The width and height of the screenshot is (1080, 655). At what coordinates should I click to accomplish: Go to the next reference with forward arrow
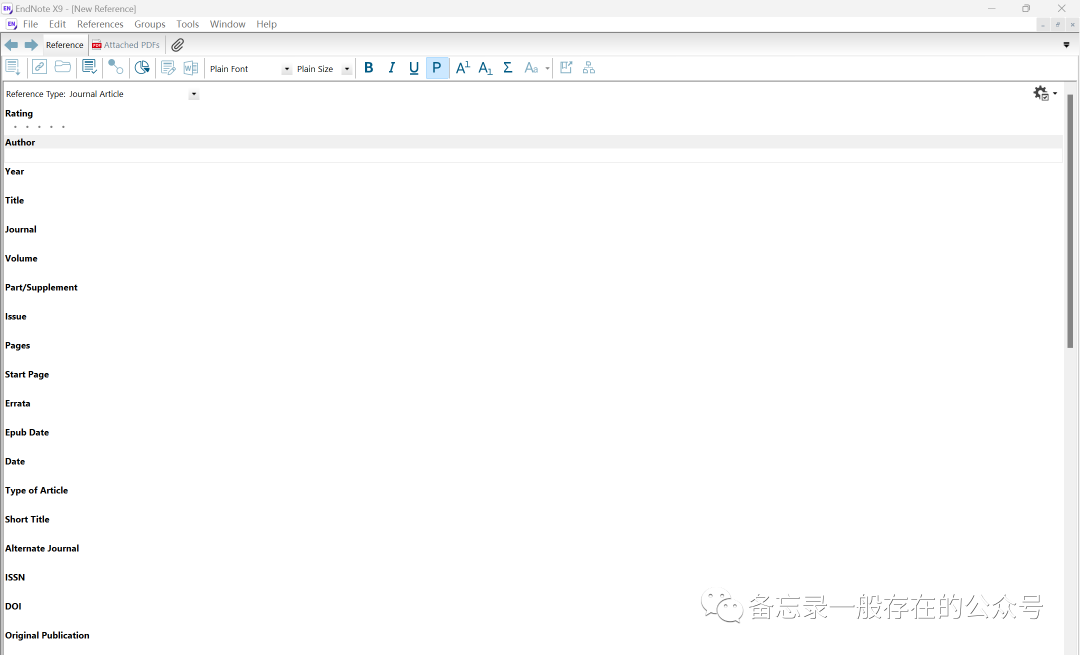(31, 45)
